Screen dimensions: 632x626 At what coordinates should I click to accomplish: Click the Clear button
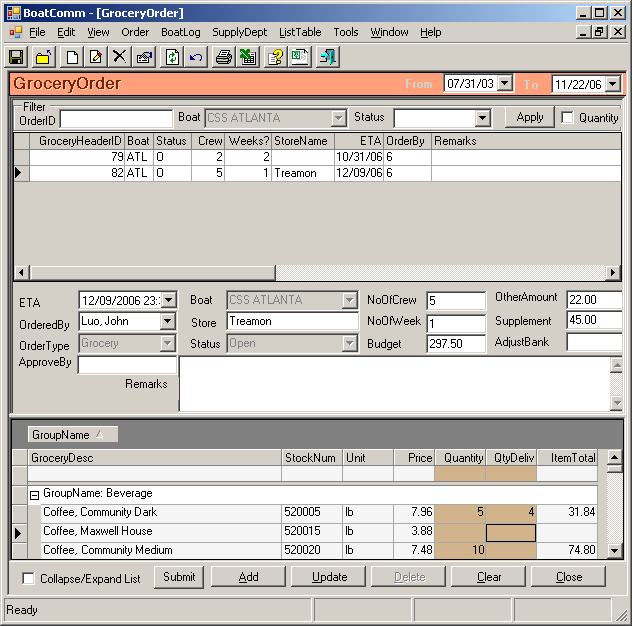(489, 577)
